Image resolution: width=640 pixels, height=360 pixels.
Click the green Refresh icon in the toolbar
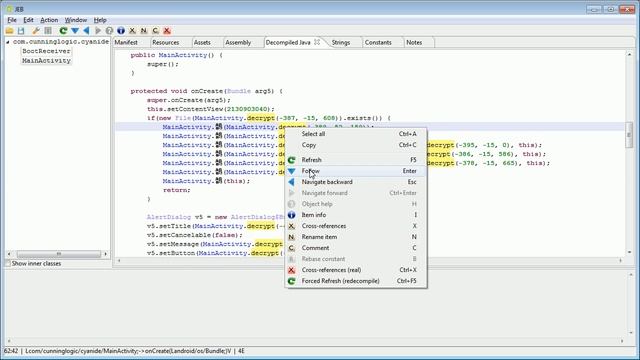tap(63, 31)
